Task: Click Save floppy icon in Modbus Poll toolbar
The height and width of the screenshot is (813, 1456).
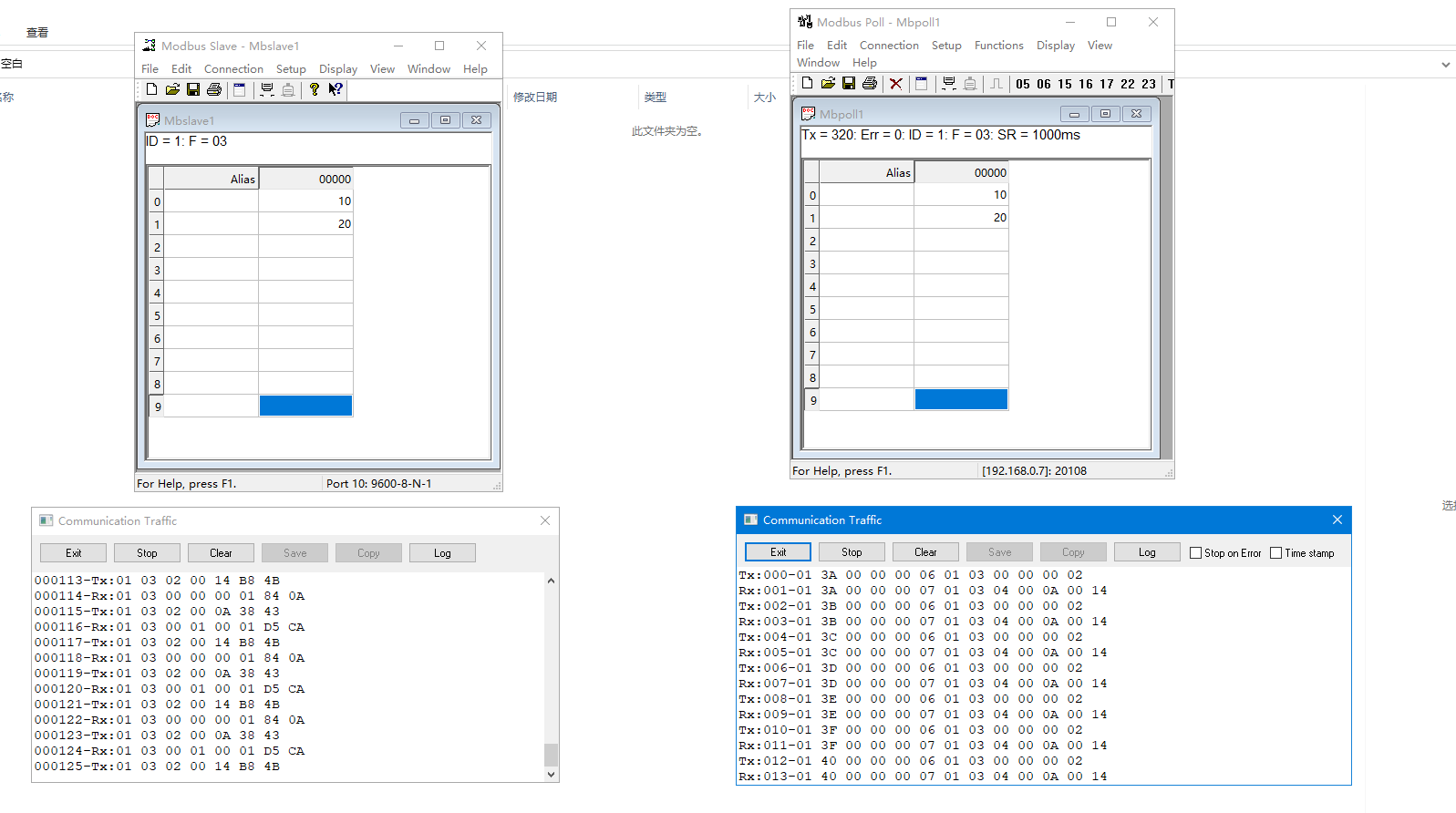Action: coord(849,83)
